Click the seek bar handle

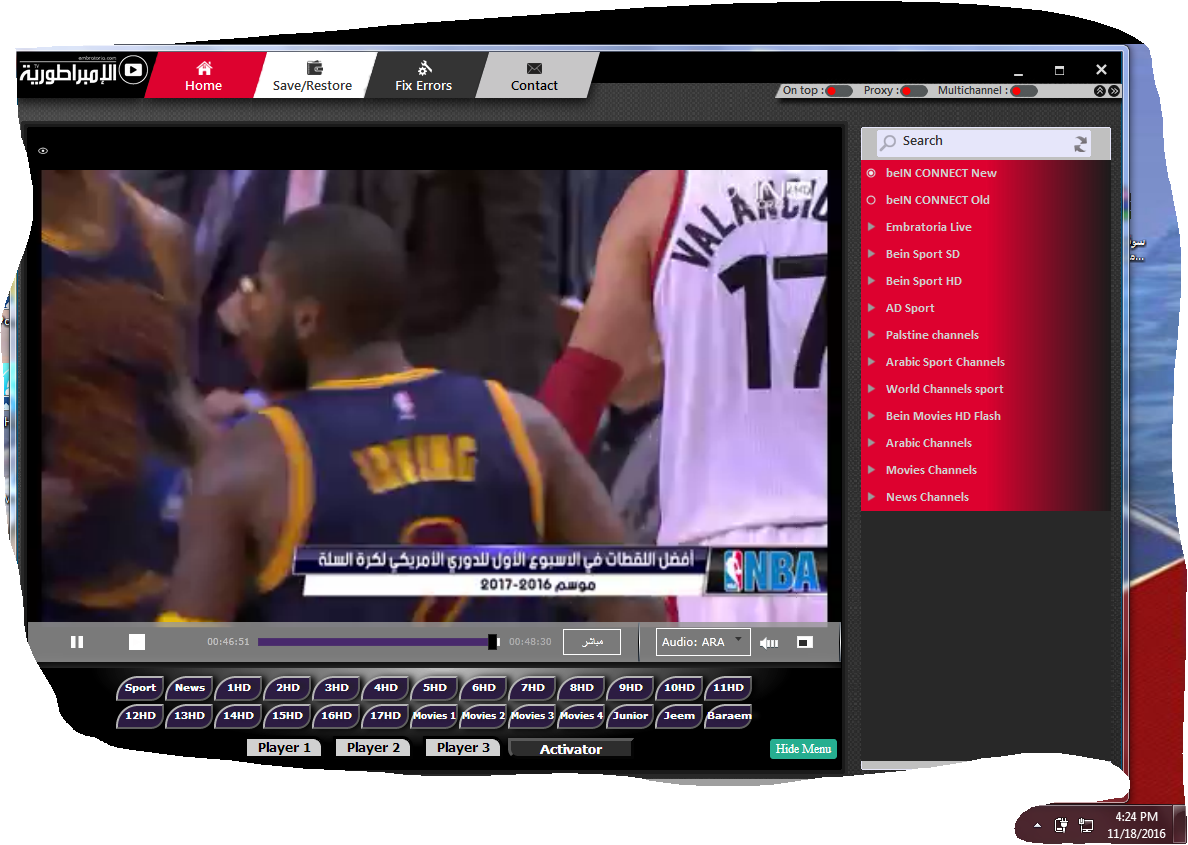click(x=493, y=642)
